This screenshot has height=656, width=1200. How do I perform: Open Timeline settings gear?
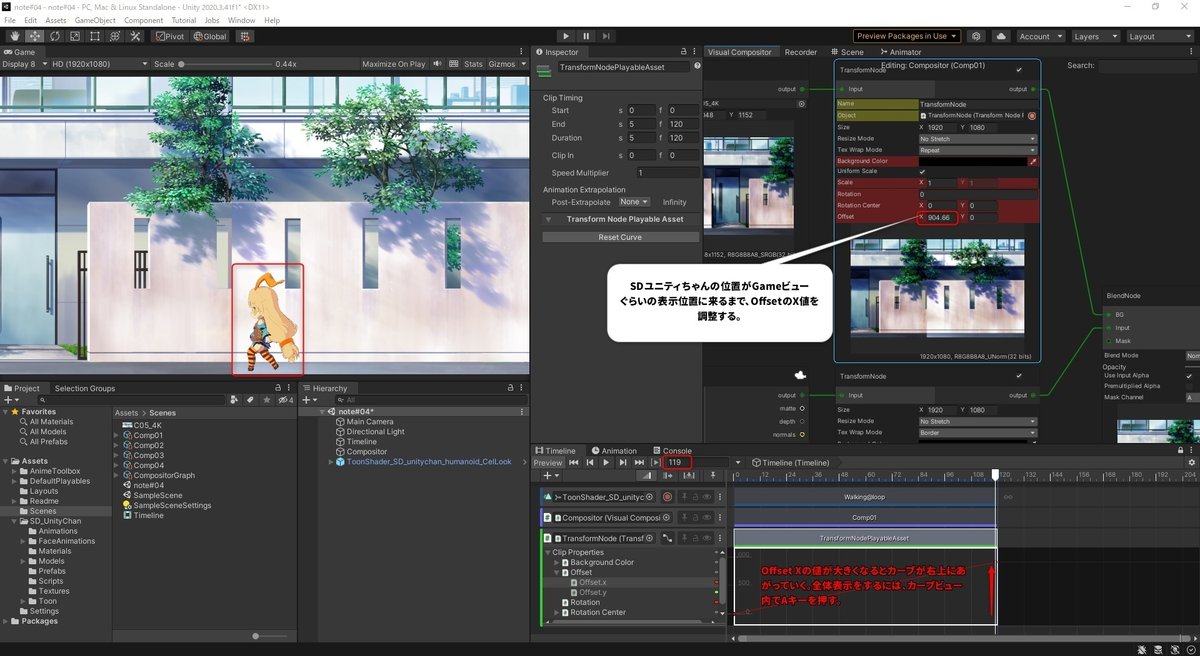[x=1191, y=462]
